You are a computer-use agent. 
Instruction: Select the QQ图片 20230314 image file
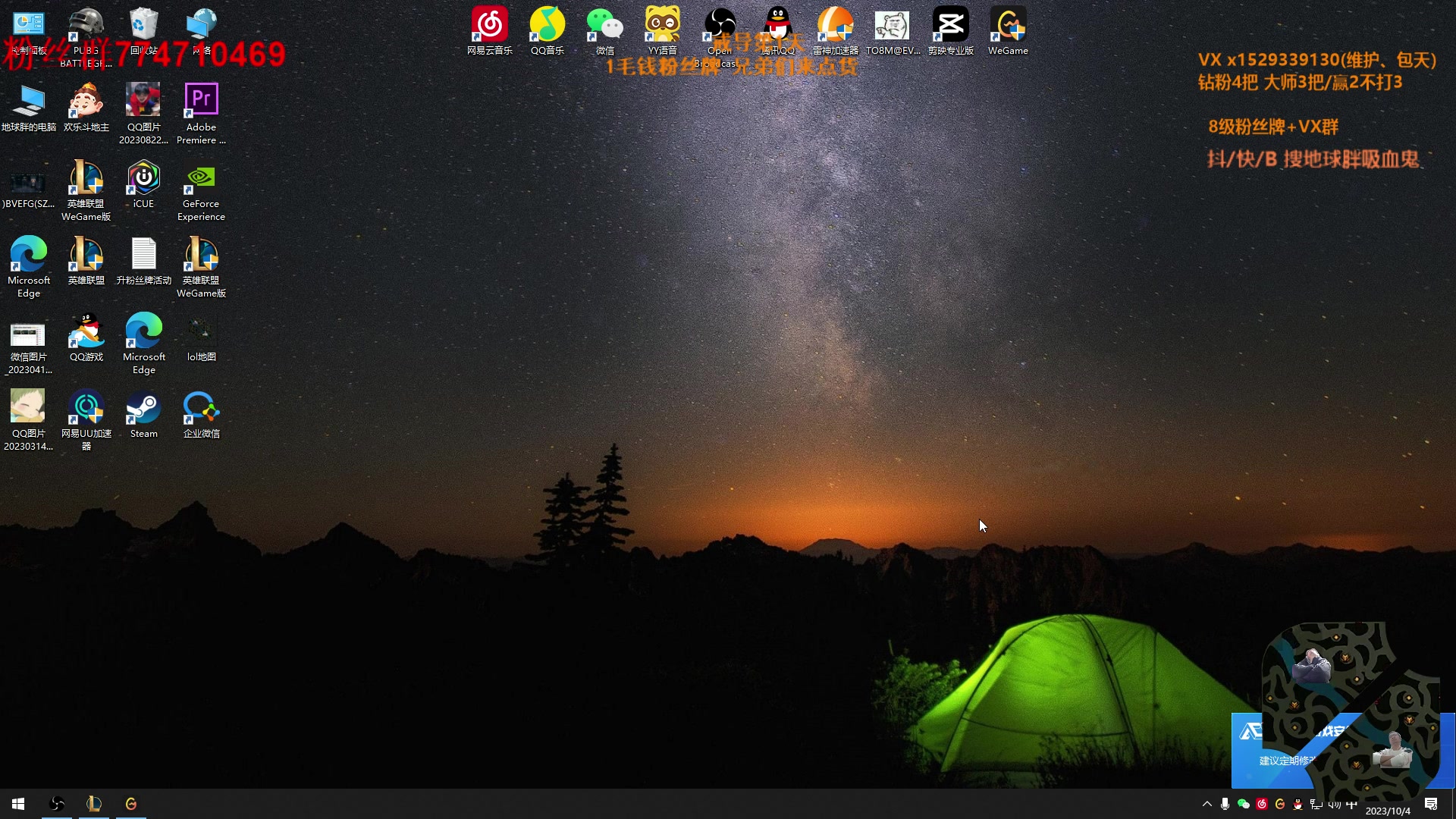tap(29, 420)
